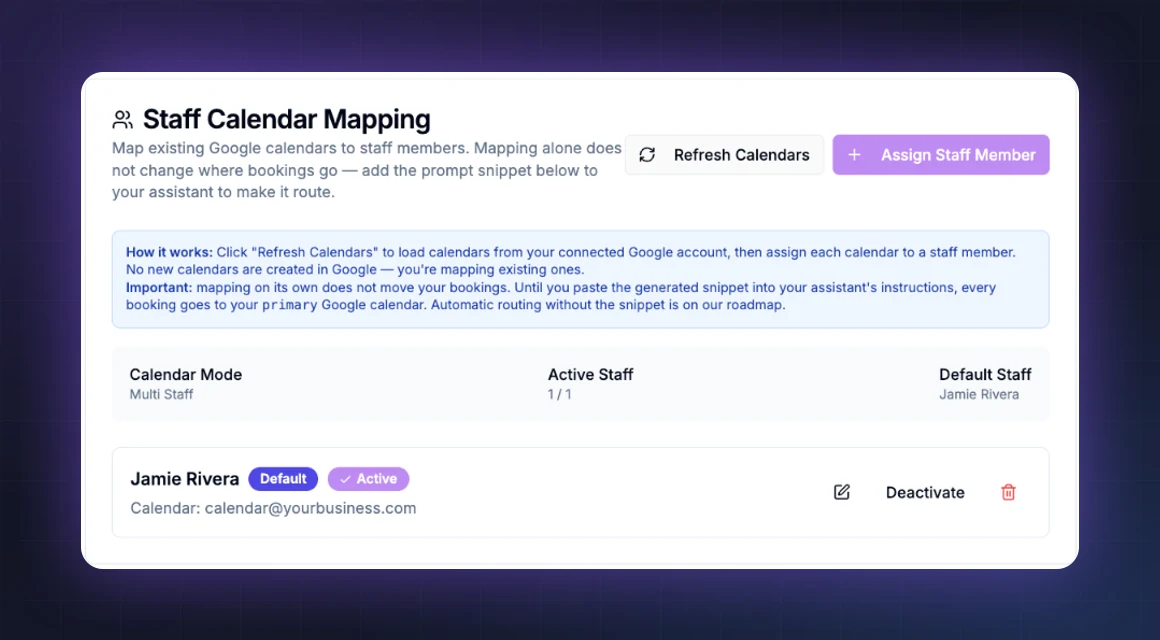Click the 'Important:' notice text
The image size is (1160, 640).
(x=159, y=287)
